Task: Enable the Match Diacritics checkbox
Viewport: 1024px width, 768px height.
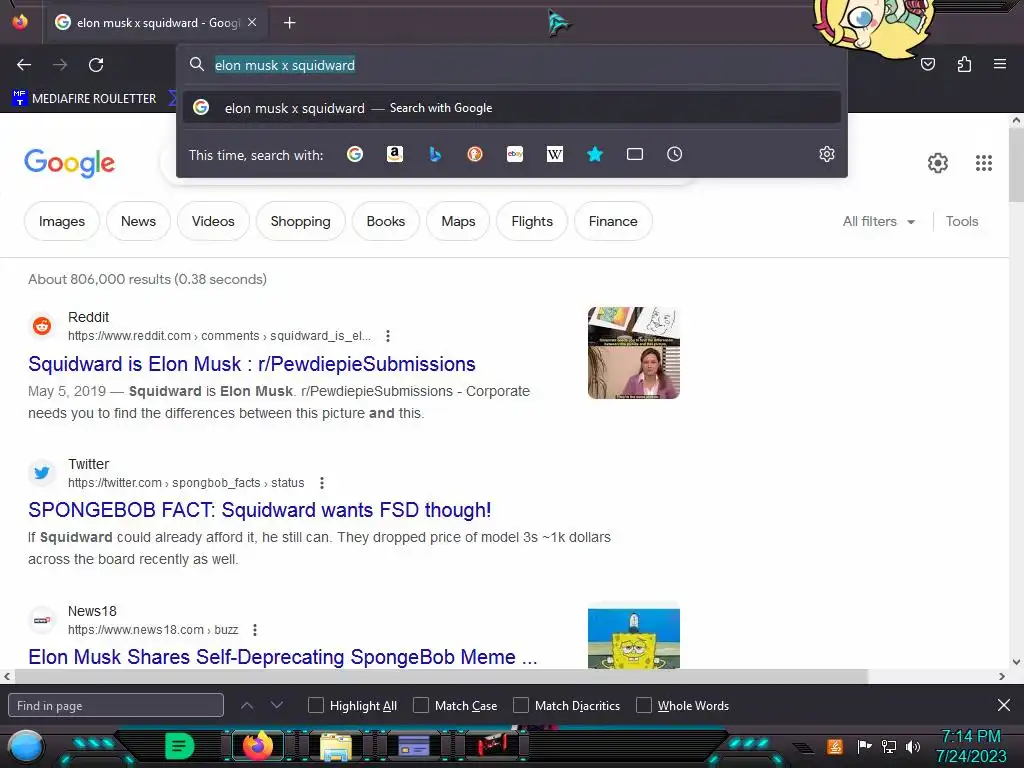Action: pyautogui.click(x=520, y=705)
